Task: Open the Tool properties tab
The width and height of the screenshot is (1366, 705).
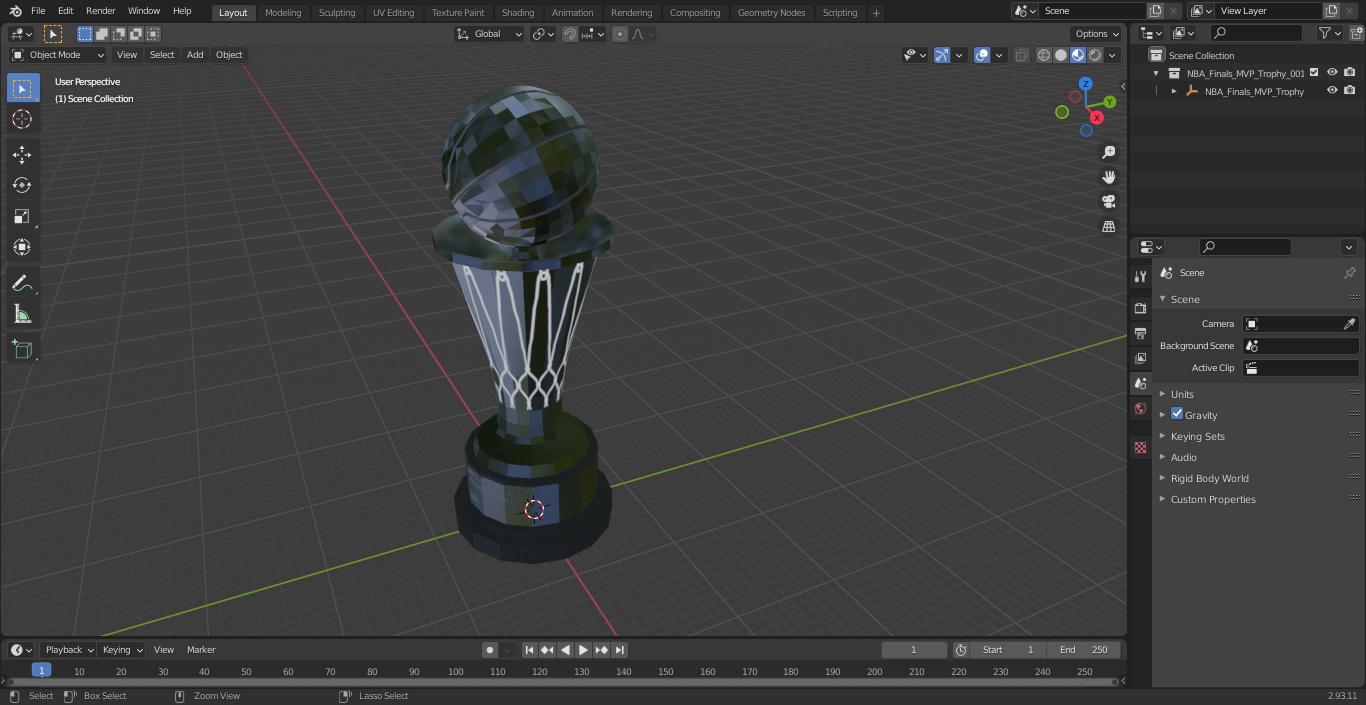Action: (1140, 276)
